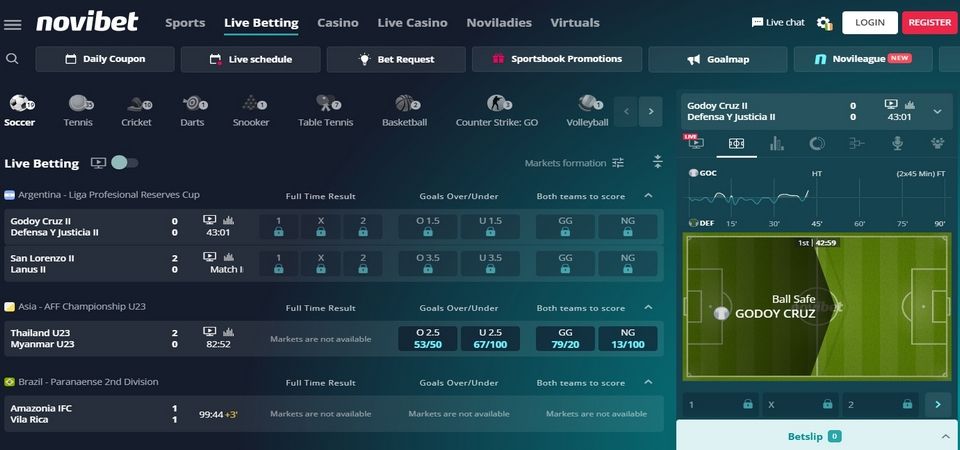Open the Daily Coupon
This screenshot has height=450, width=960.
105,59
